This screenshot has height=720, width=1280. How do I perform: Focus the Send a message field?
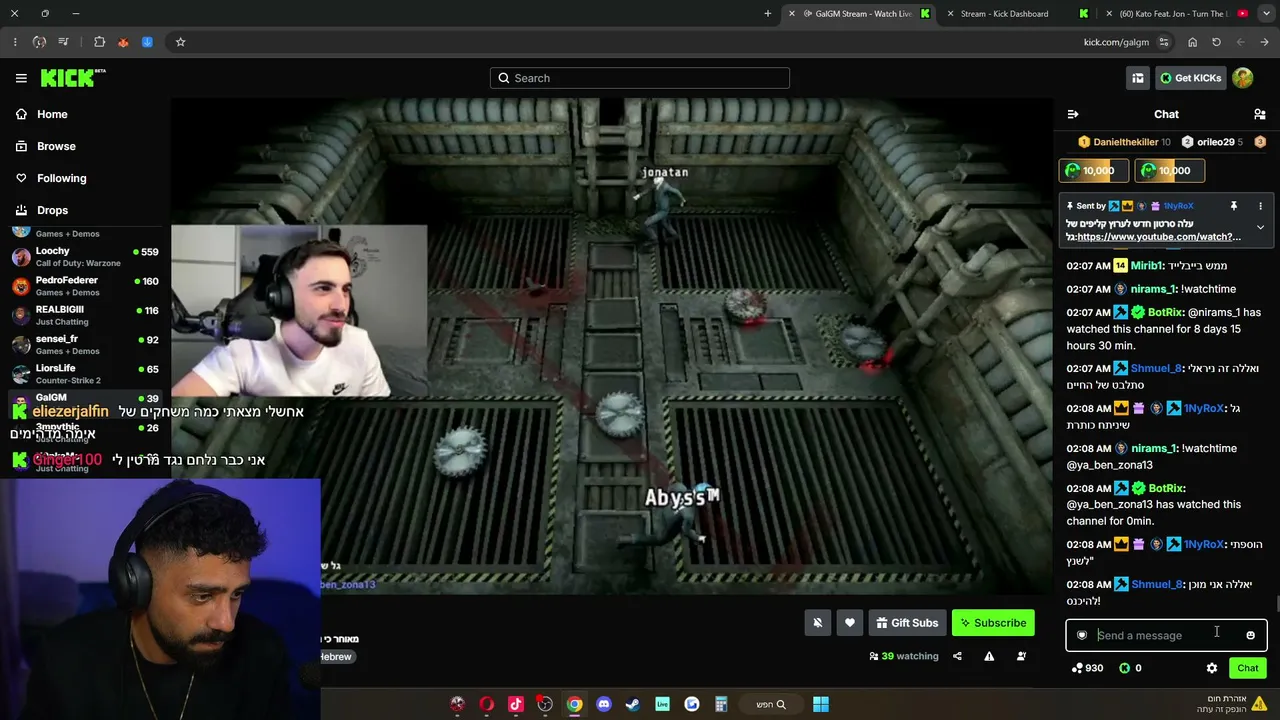click(1166, 635)
